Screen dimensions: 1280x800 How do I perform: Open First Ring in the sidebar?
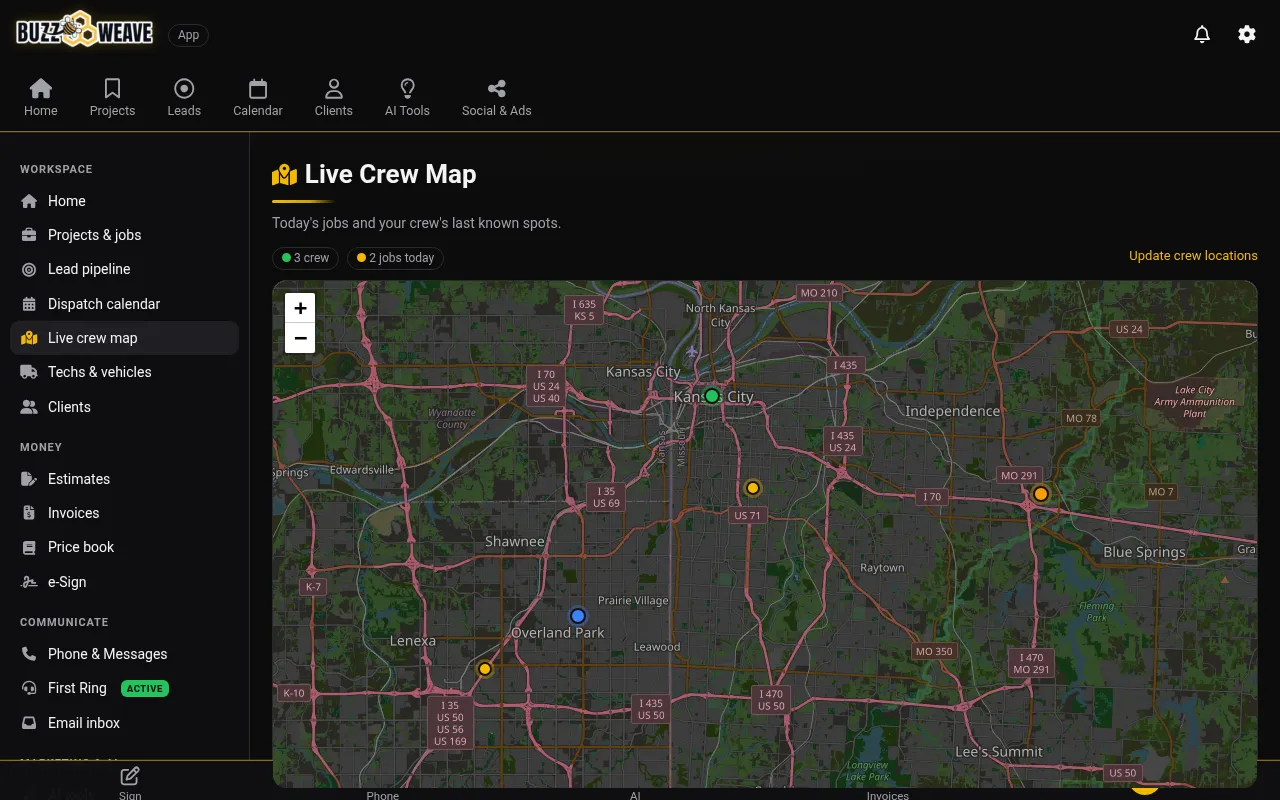click(x=124, y=688)
